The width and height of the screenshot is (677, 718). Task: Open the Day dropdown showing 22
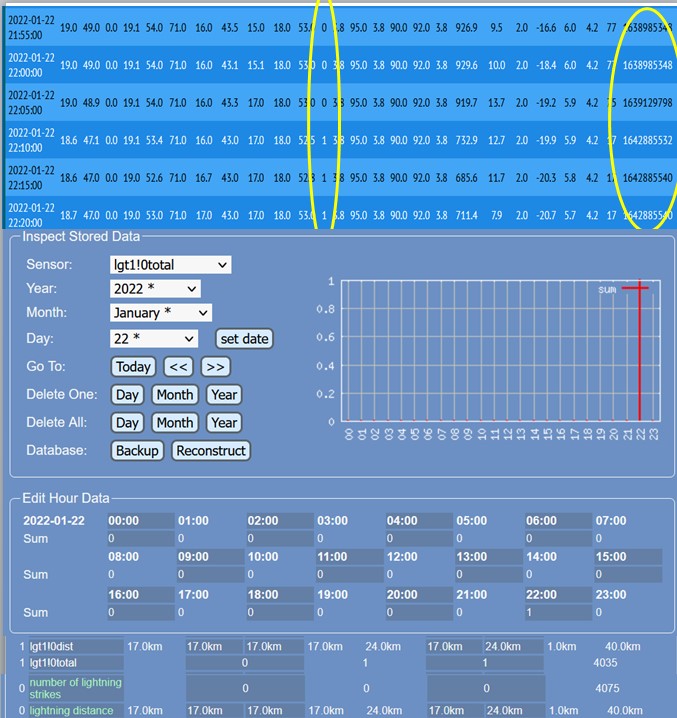tap(154, 339)
